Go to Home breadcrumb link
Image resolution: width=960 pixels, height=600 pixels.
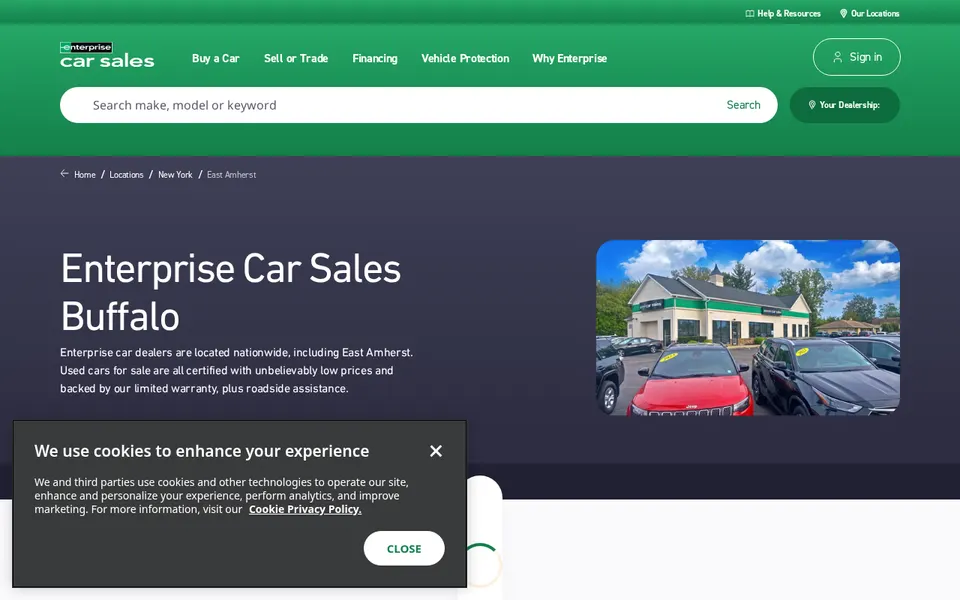pos(84,174)
